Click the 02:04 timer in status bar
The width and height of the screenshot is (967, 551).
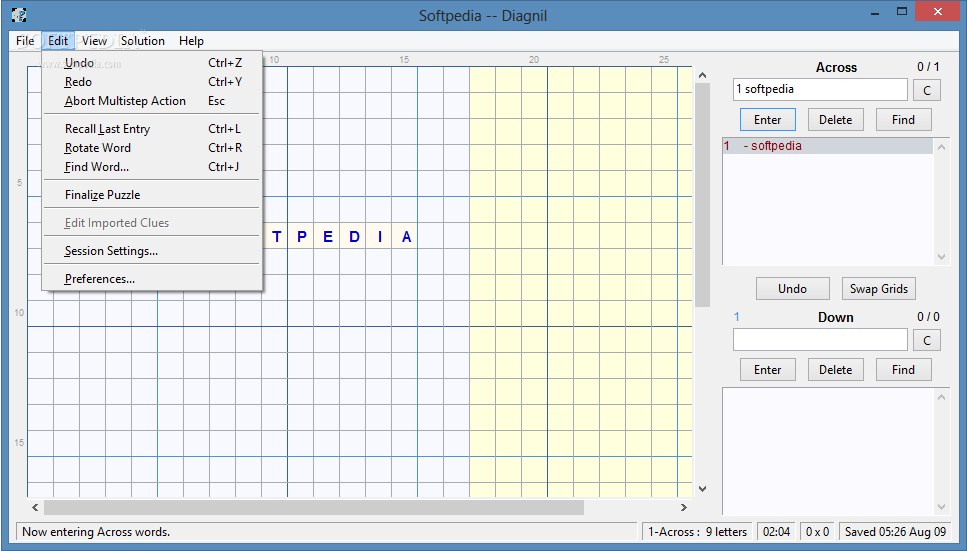click(776, 532)
